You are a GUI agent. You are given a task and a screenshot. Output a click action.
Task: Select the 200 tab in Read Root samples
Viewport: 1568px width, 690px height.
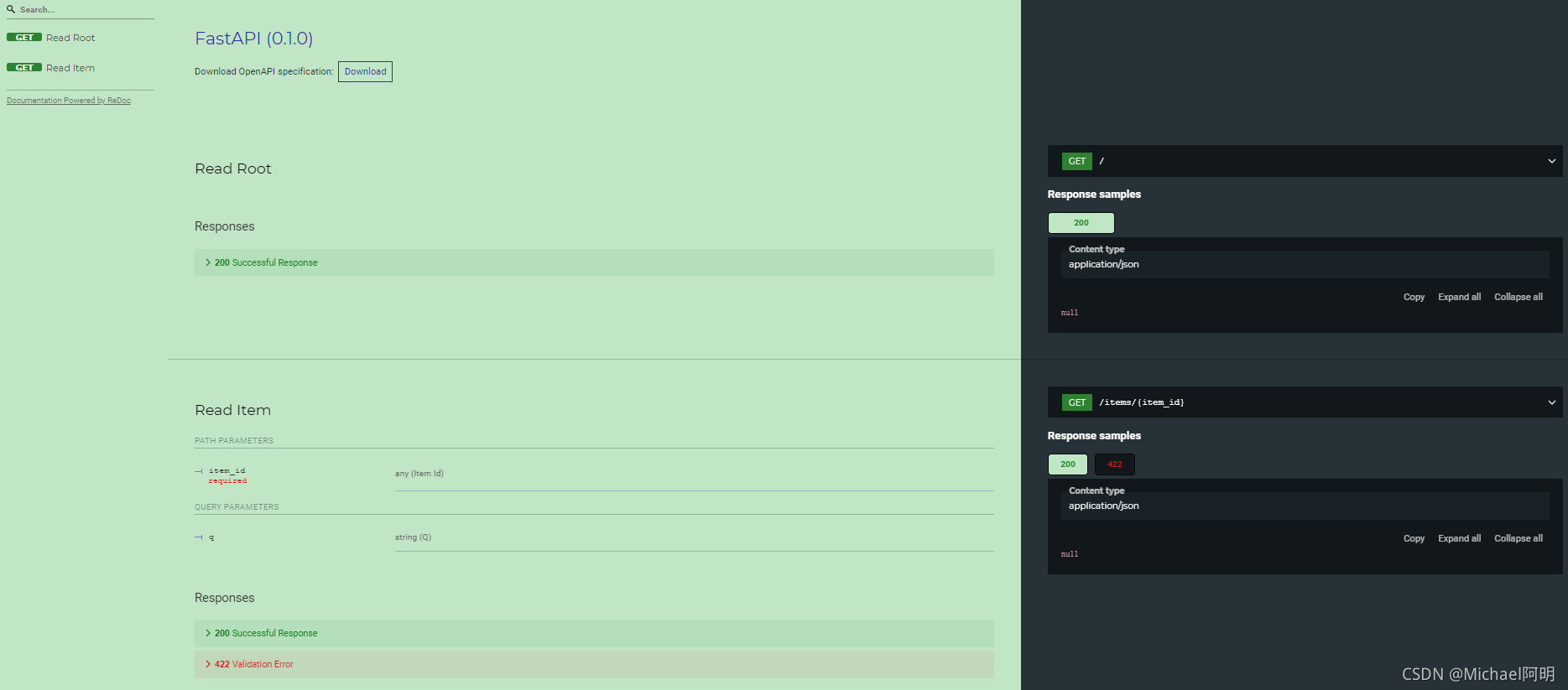point(1081,223)
